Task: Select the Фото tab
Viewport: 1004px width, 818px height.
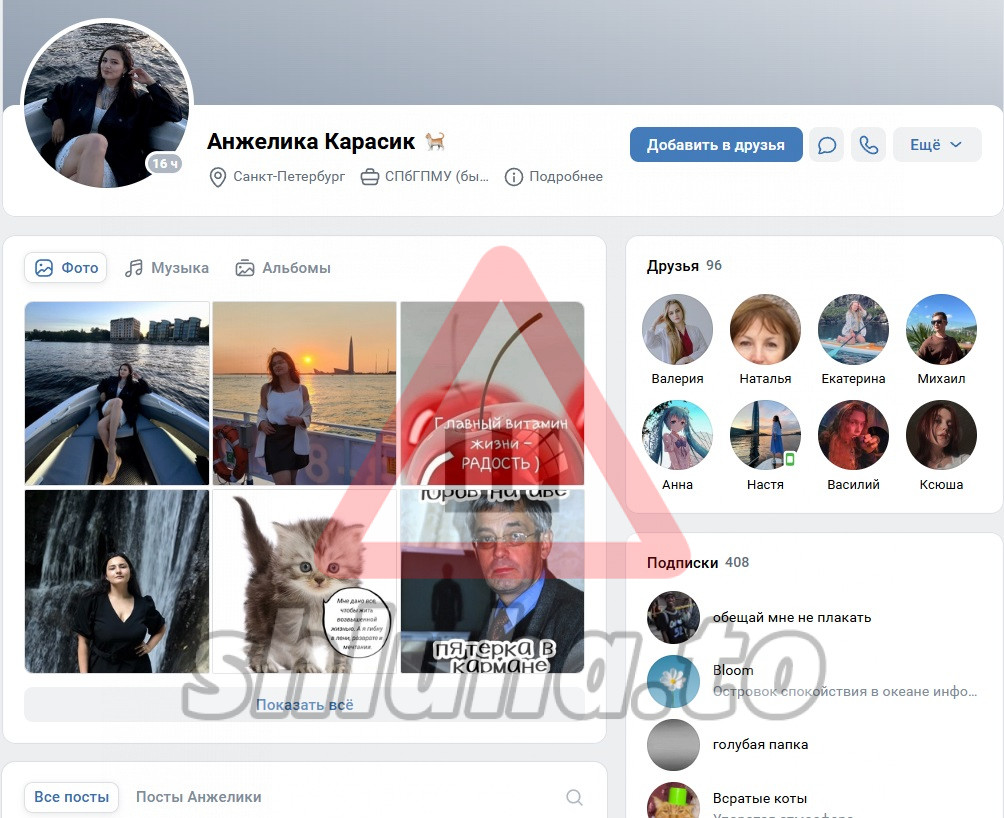Action: [x=66, y=268]
